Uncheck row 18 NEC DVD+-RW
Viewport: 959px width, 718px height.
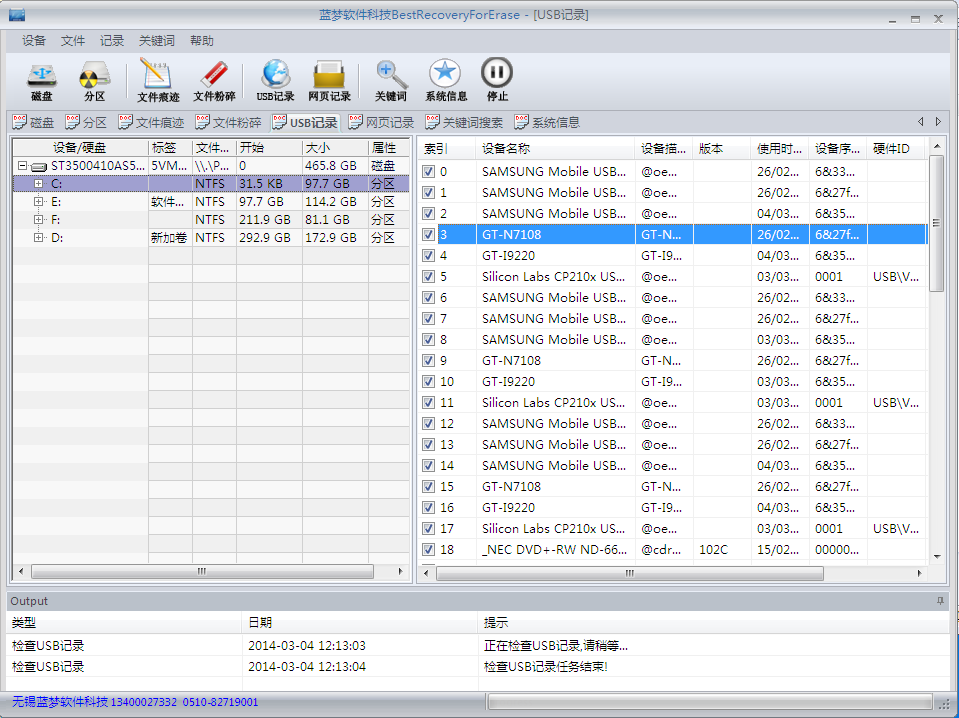coord(429,549)
